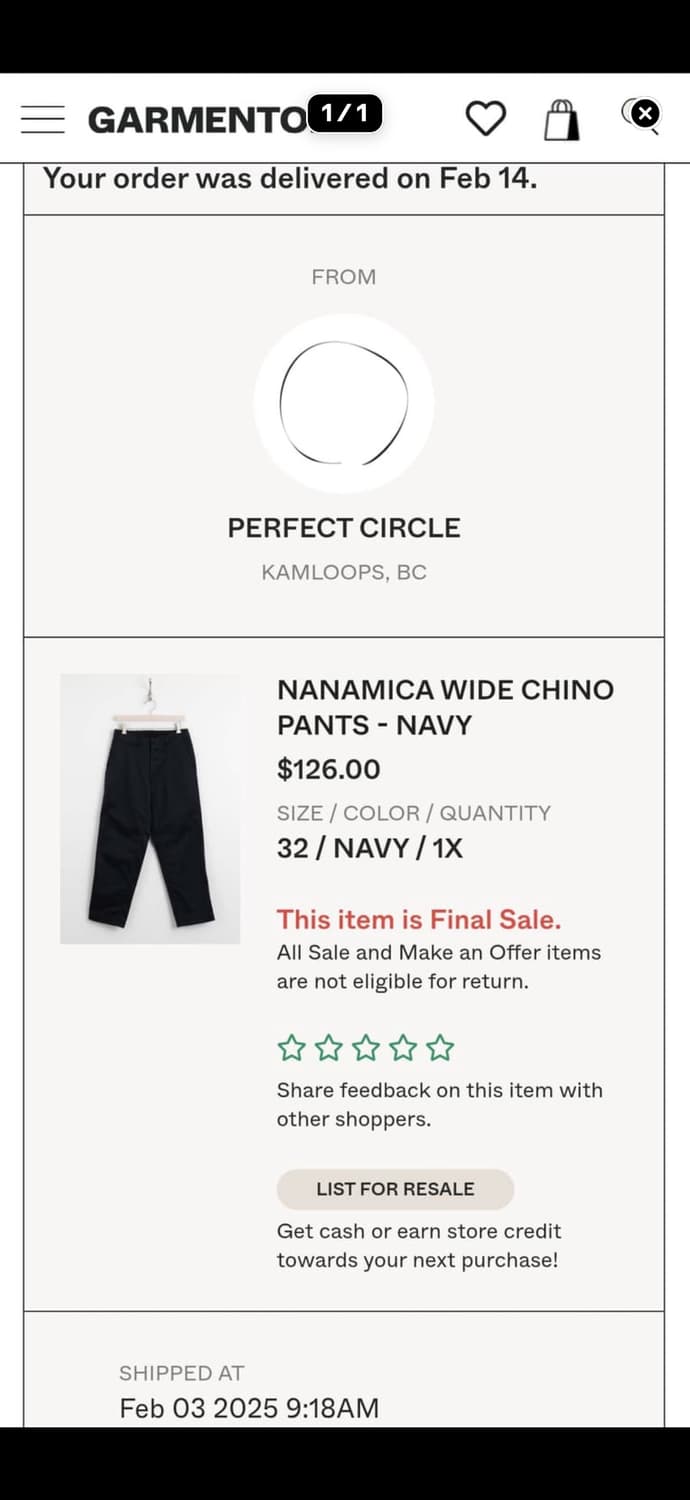690x1500 pixels.
Task: Rate the item two stars
Action: click(328, 1048)
